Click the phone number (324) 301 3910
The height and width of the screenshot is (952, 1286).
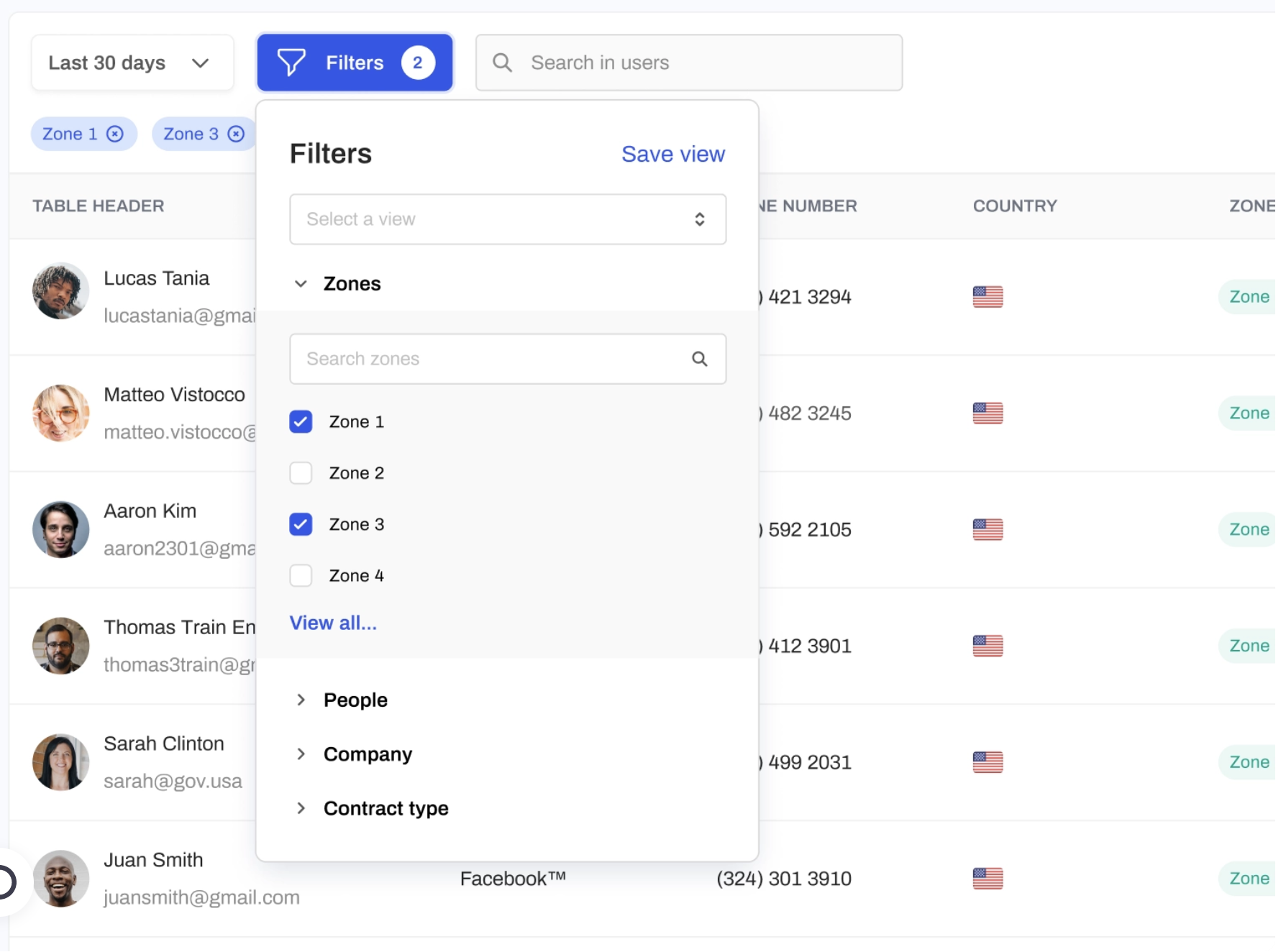pyautogui.click(x=784, y=879)
